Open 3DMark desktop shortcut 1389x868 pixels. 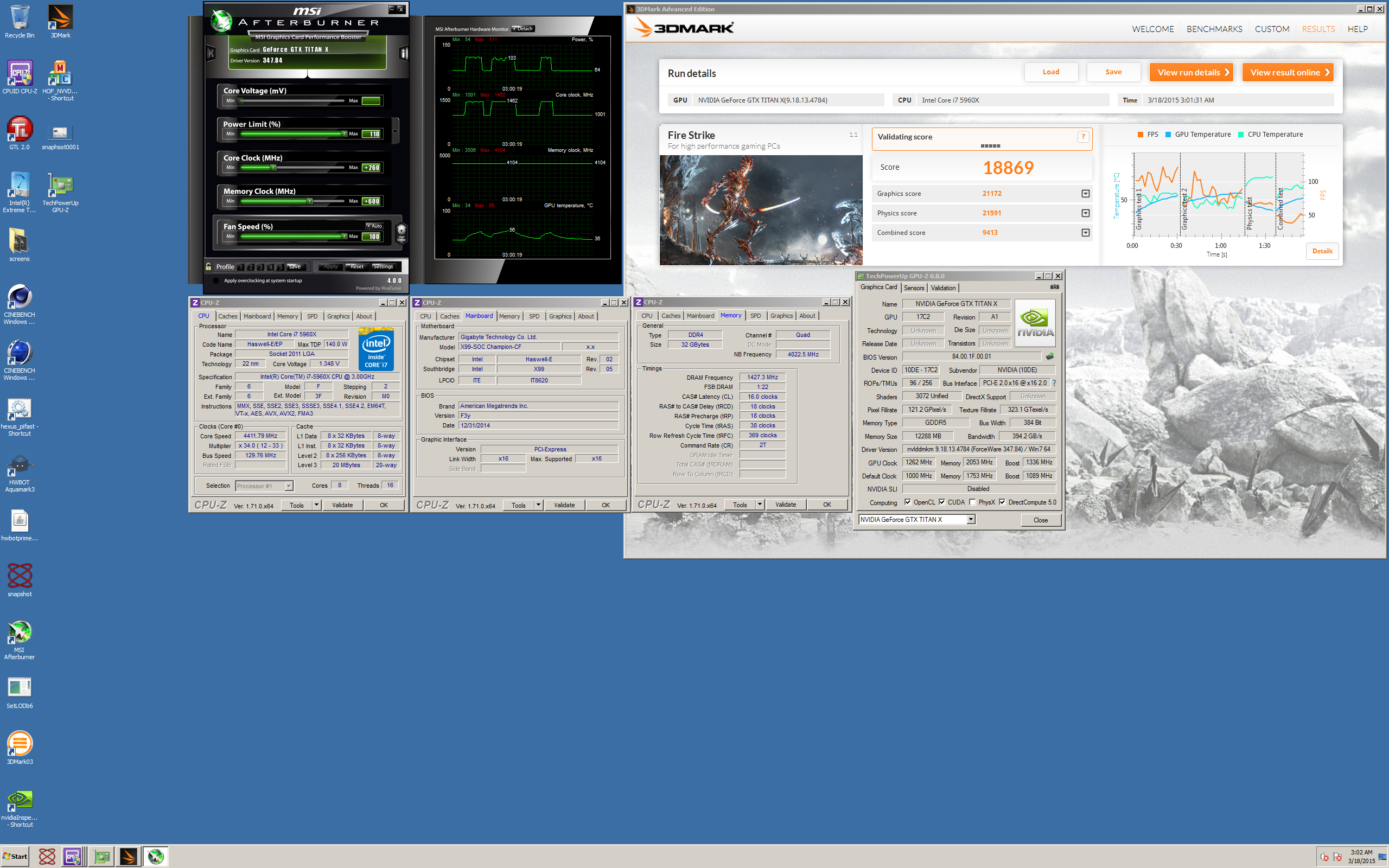[x=60, y=21]
